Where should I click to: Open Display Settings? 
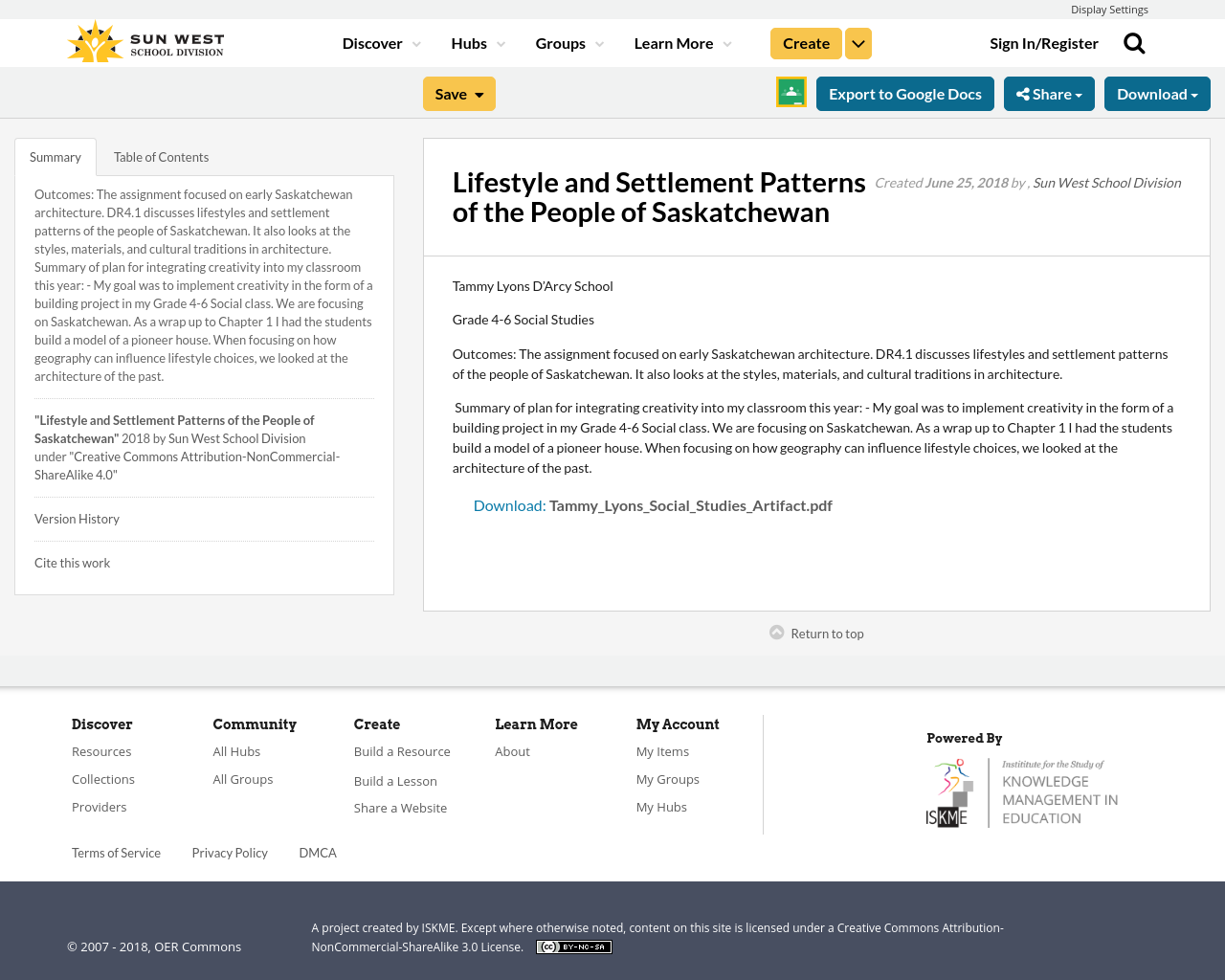(x=1109, y=9)
